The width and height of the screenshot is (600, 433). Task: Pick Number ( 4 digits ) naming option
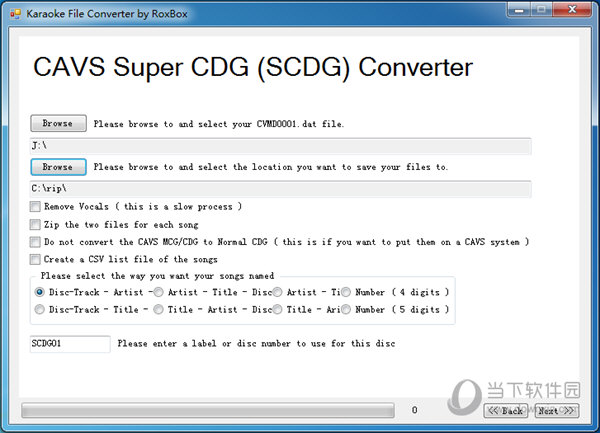pos(346,292)
